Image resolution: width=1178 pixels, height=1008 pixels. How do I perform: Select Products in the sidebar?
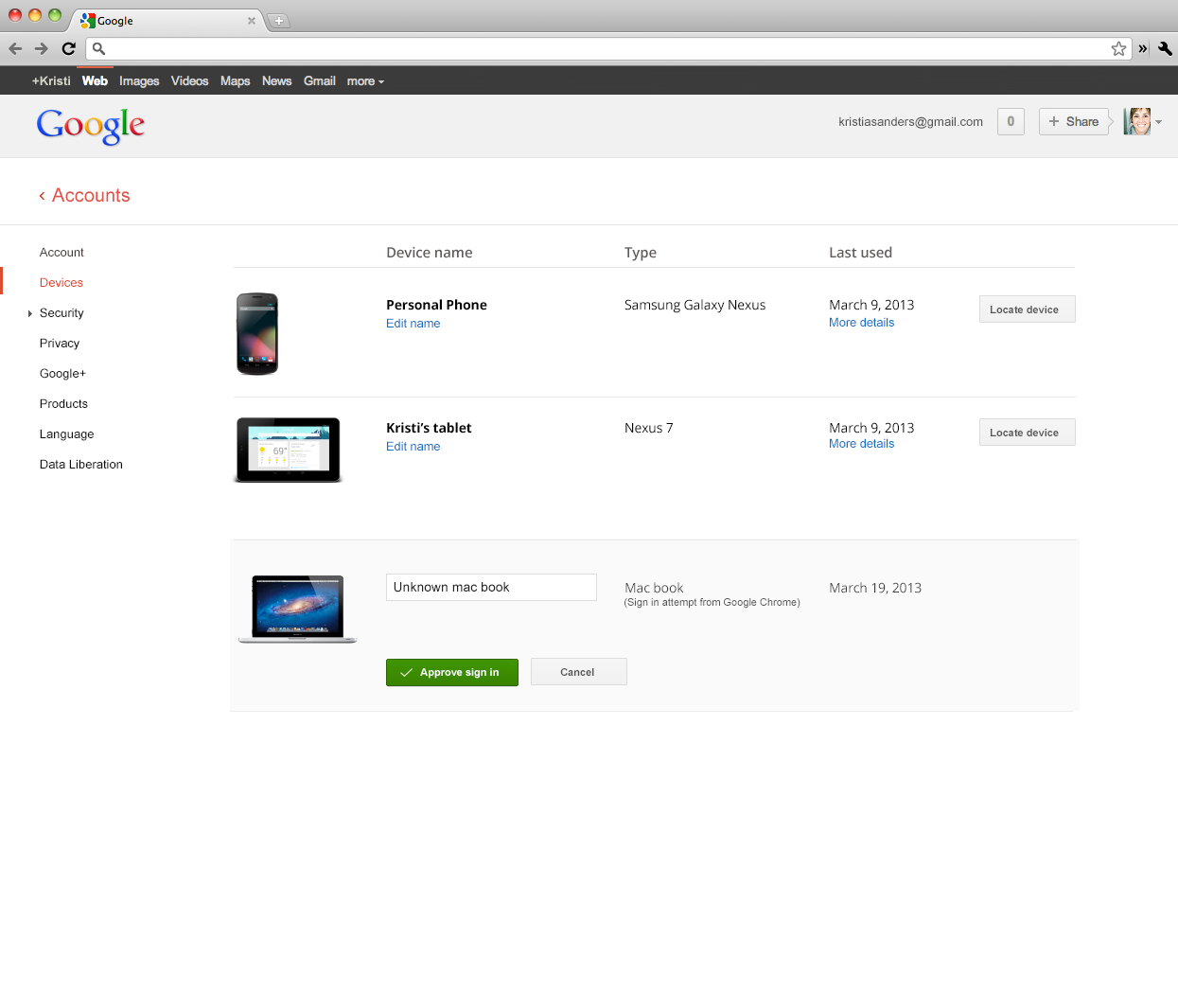pyautogui.click(x=63, y=403)
